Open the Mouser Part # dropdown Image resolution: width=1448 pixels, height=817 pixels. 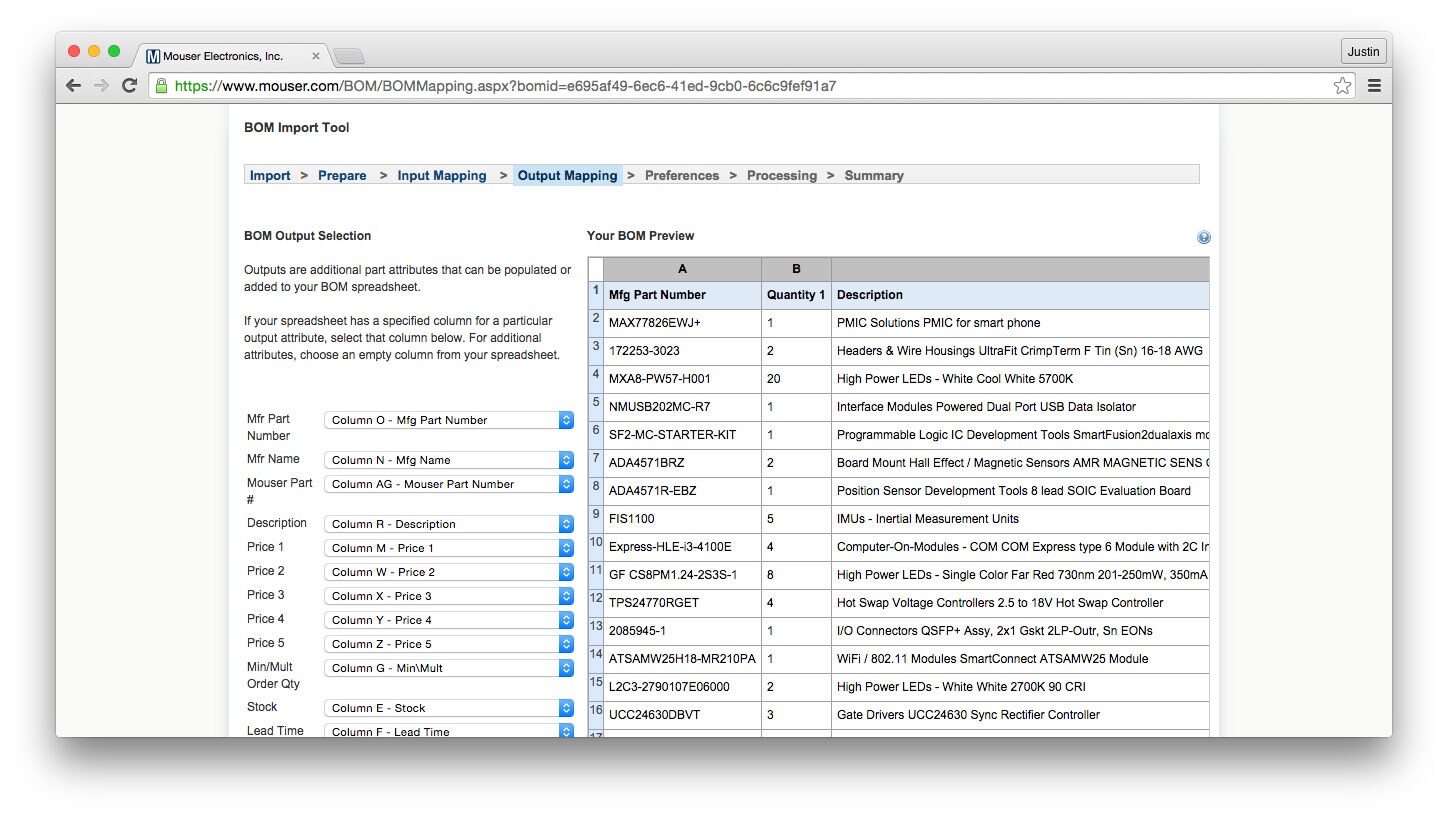448,484
